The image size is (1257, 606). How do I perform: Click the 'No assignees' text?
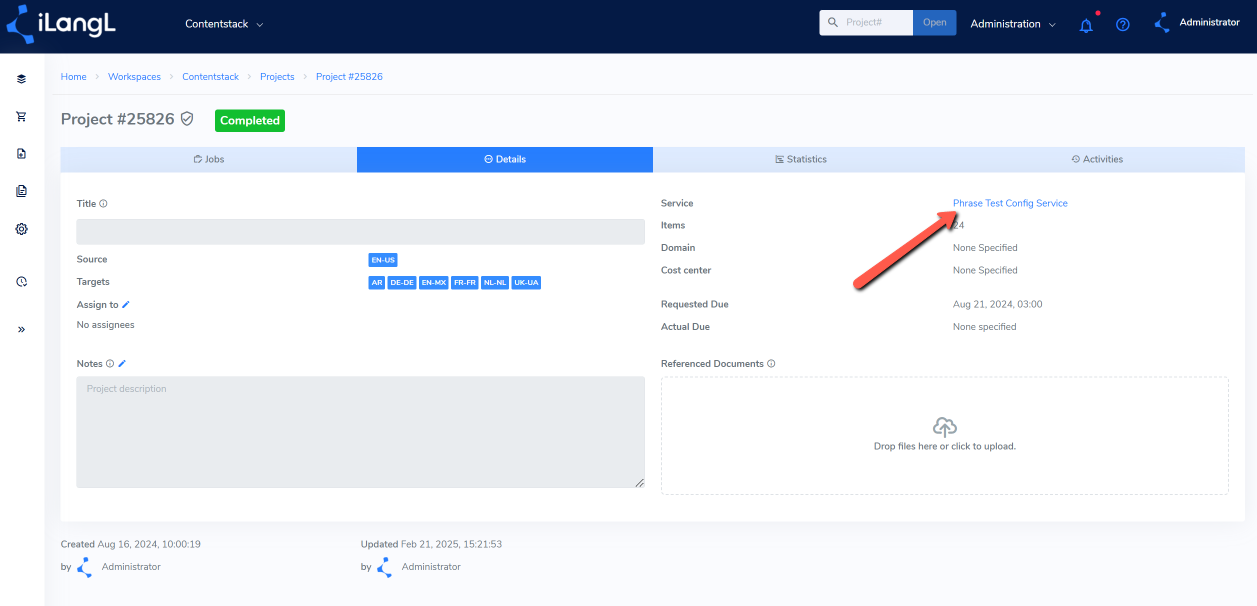click(105, 325)
